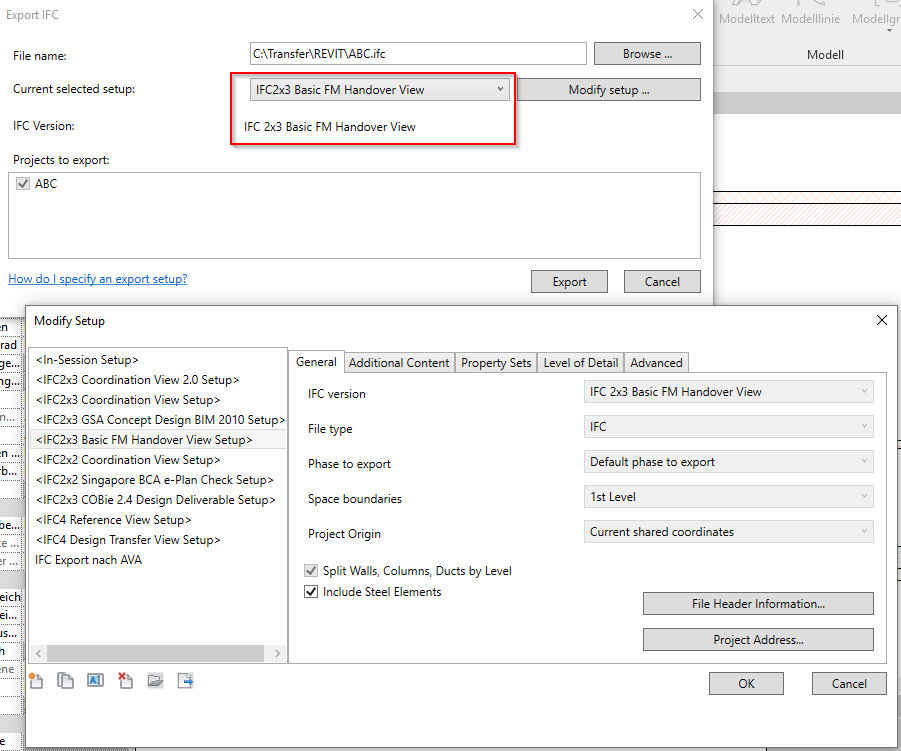Screen dimensions: 901x751
Task: Click the setup list horizontal scrollbar
Action: pos(155,651)
